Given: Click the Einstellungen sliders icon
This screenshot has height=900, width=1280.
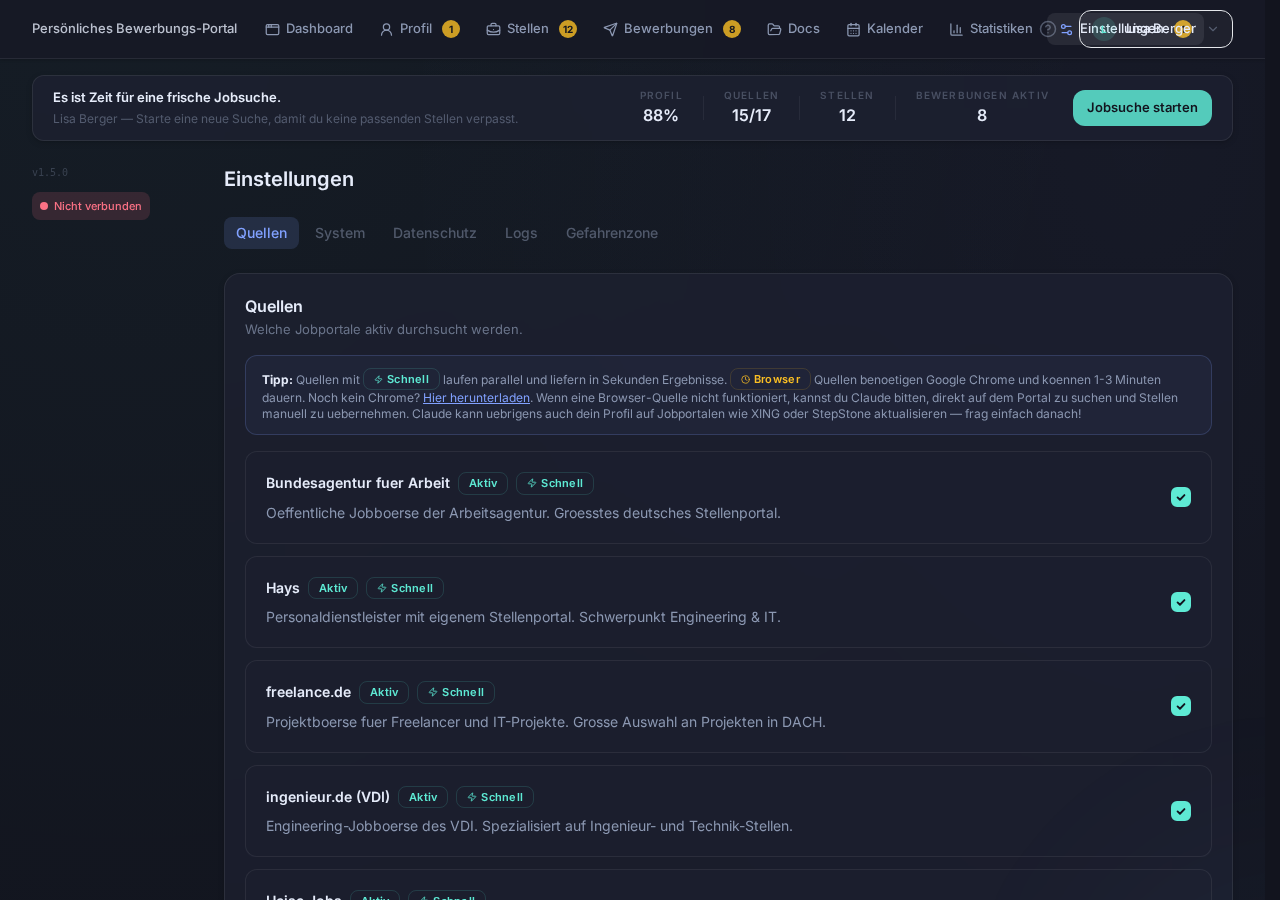Looking at the screenshot, I should [1066, 29].
